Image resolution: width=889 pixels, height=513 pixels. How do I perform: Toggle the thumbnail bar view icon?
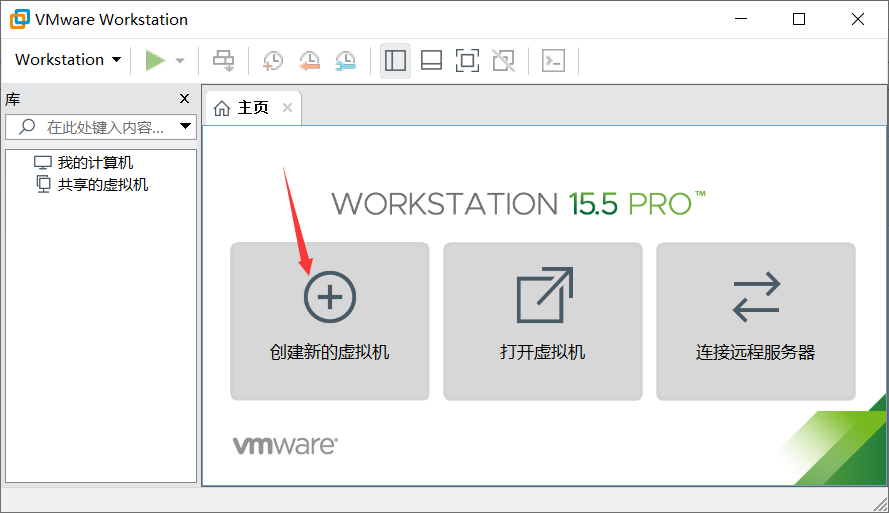[x=431, y=60]
